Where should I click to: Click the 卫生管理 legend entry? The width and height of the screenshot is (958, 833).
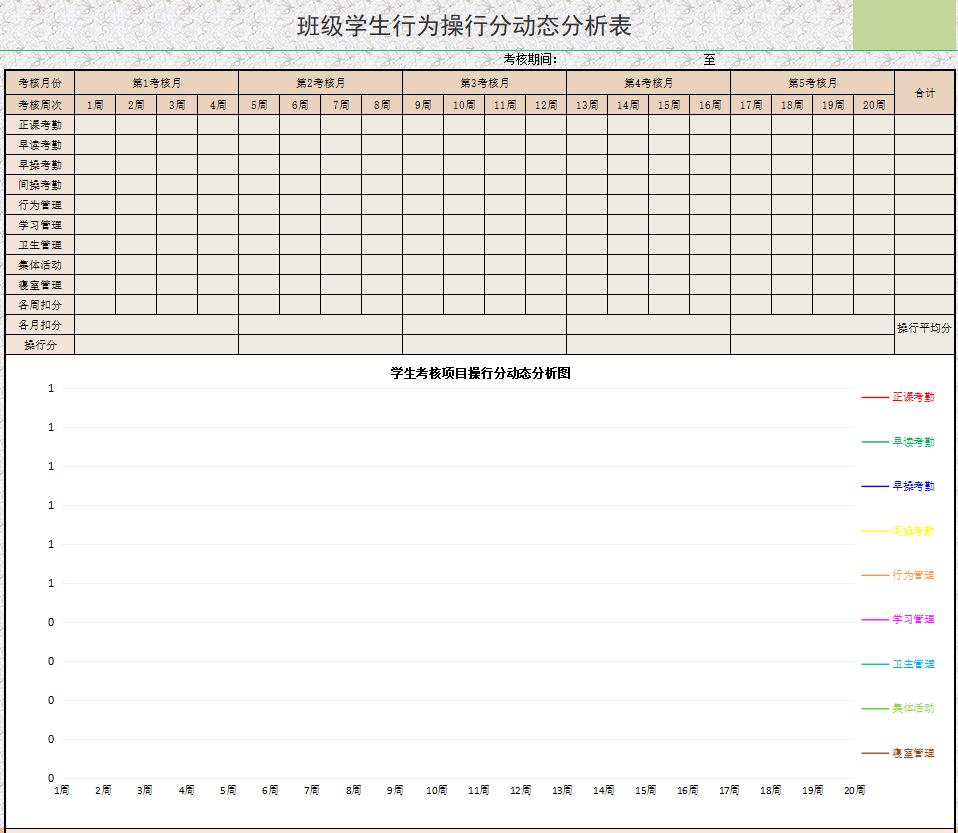coord(914,662)
